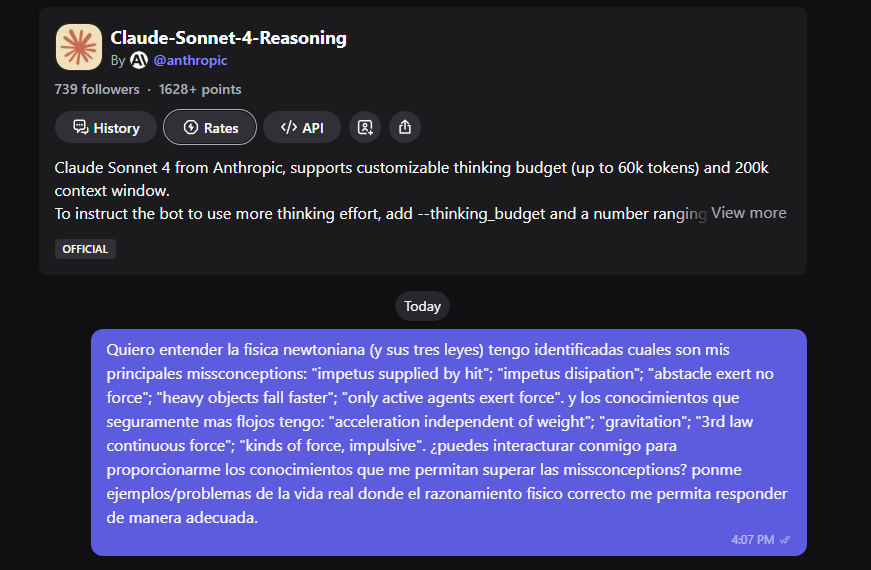Click the follow bot person icon

[x=365, y=128]
